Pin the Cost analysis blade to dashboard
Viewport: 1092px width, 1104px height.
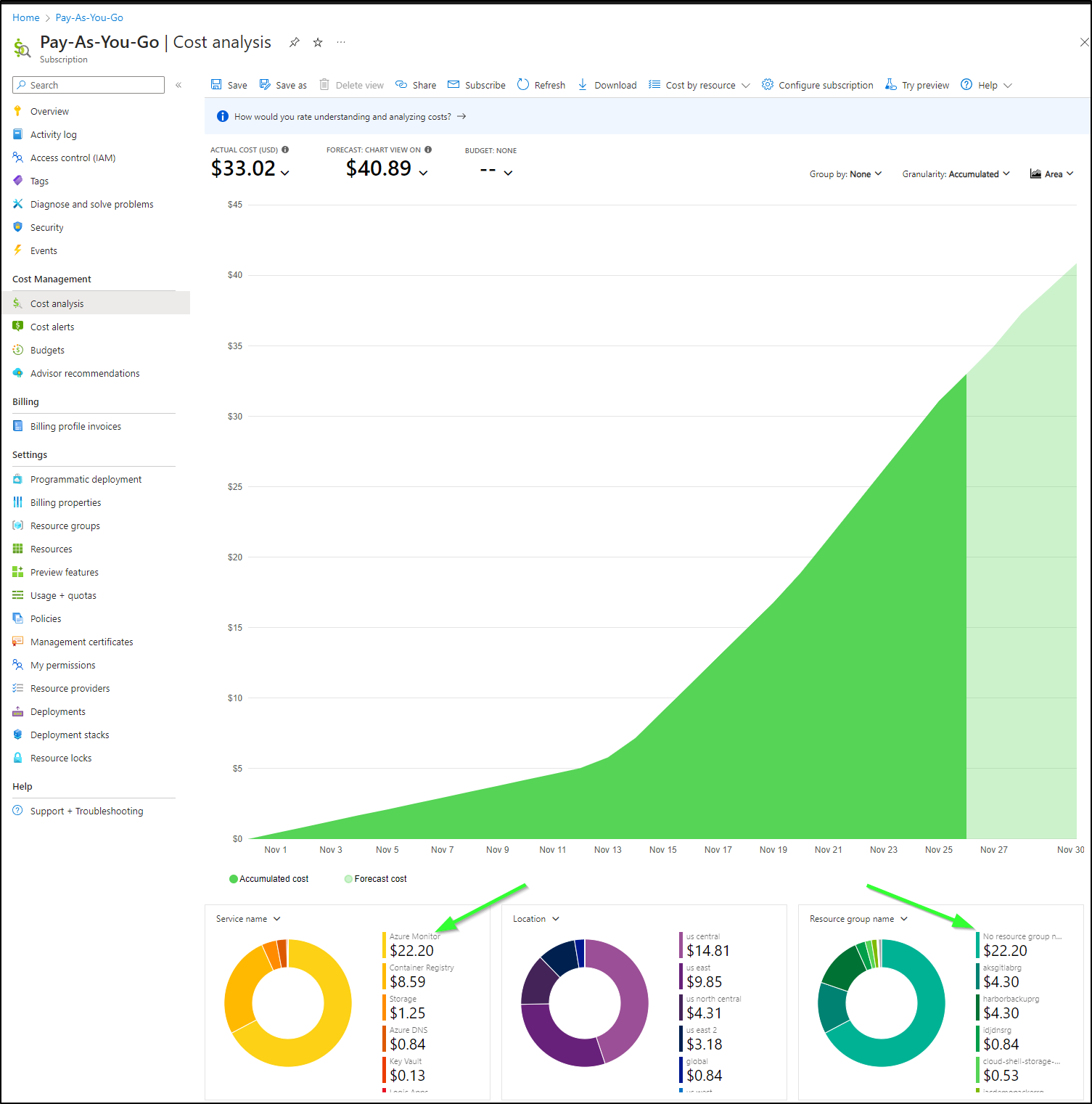coord(294,42)
